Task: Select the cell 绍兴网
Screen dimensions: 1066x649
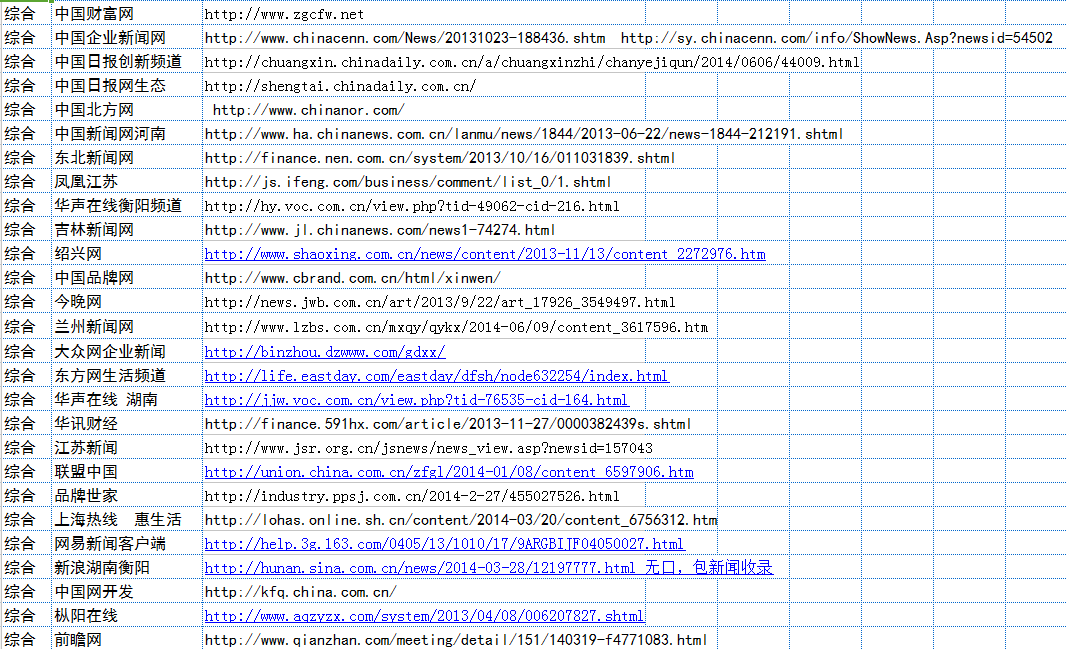Action: (x=126, y=253)
